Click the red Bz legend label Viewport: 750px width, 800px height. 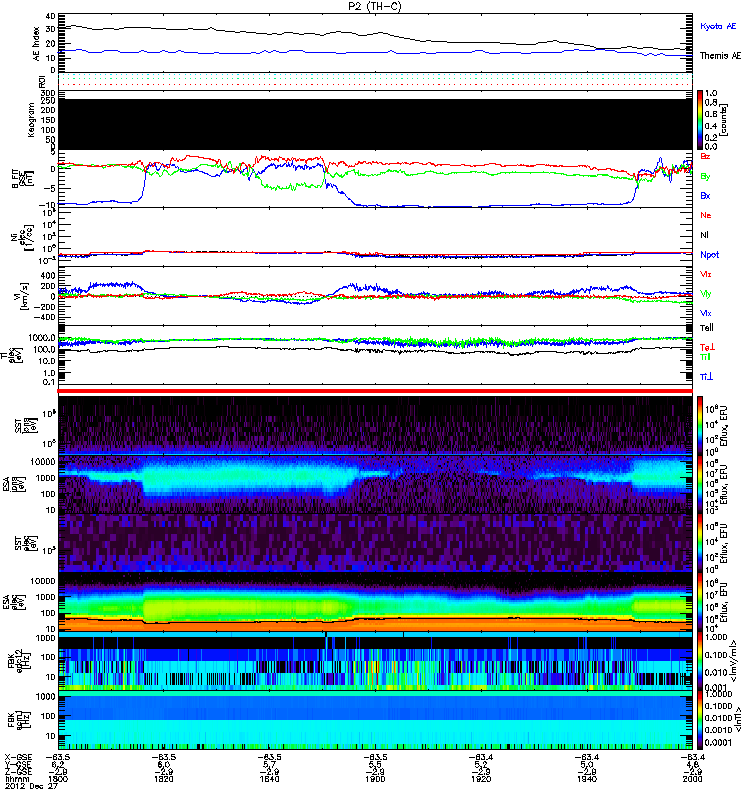coord(705,156)
